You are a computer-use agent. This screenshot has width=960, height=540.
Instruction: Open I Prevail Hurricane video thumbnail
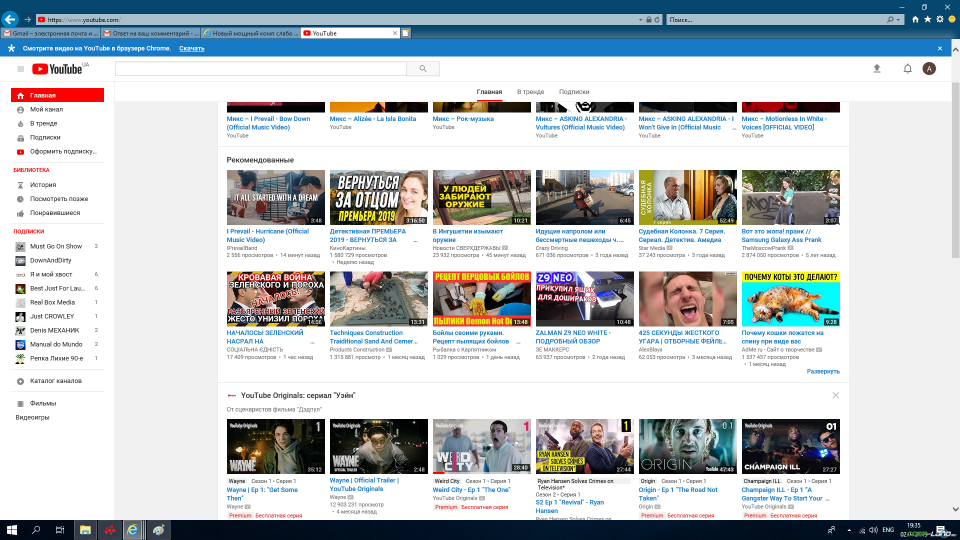pyautogui.click(x=276, y=198)
